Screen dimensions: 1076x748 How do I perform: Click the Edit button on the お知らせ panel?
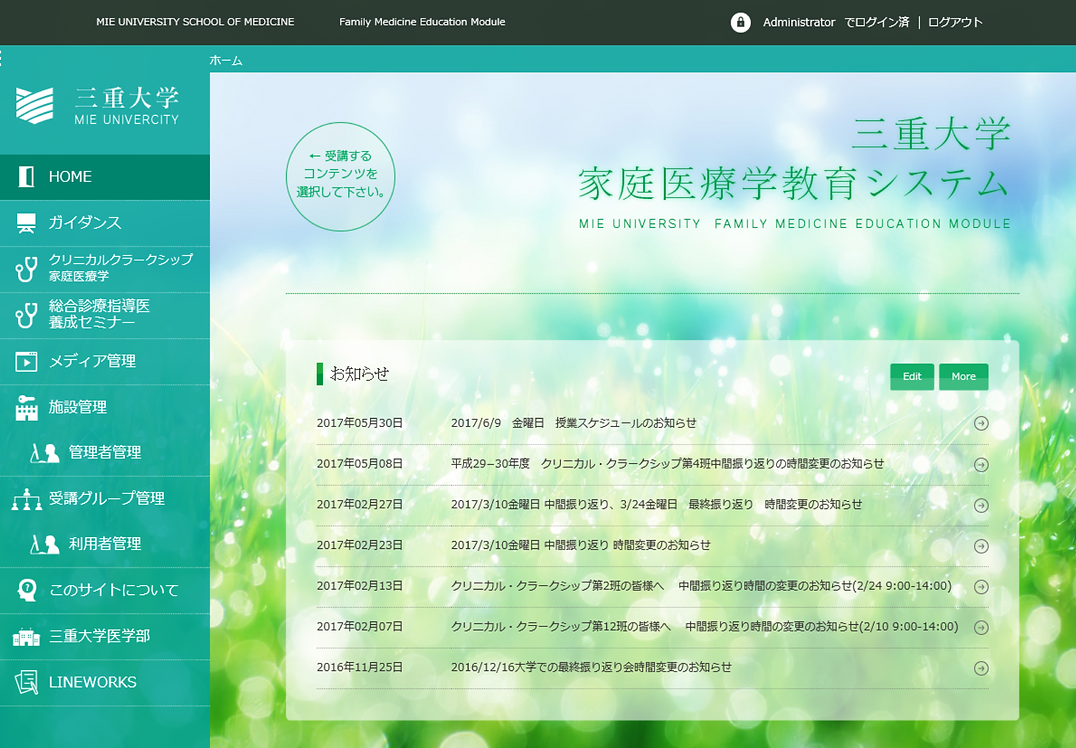click(911, 376)
